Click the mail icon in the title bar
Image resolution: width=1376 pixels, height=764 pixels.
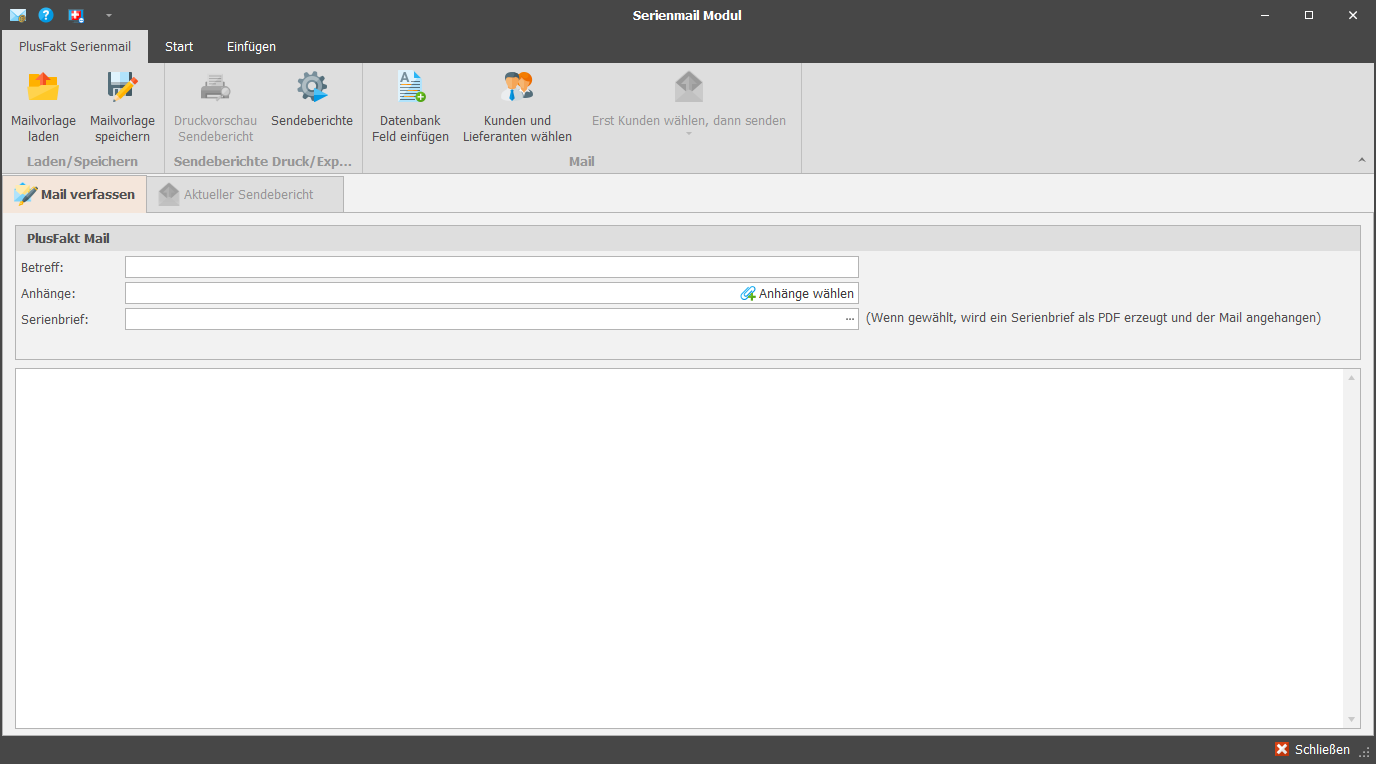click(18, 15)
